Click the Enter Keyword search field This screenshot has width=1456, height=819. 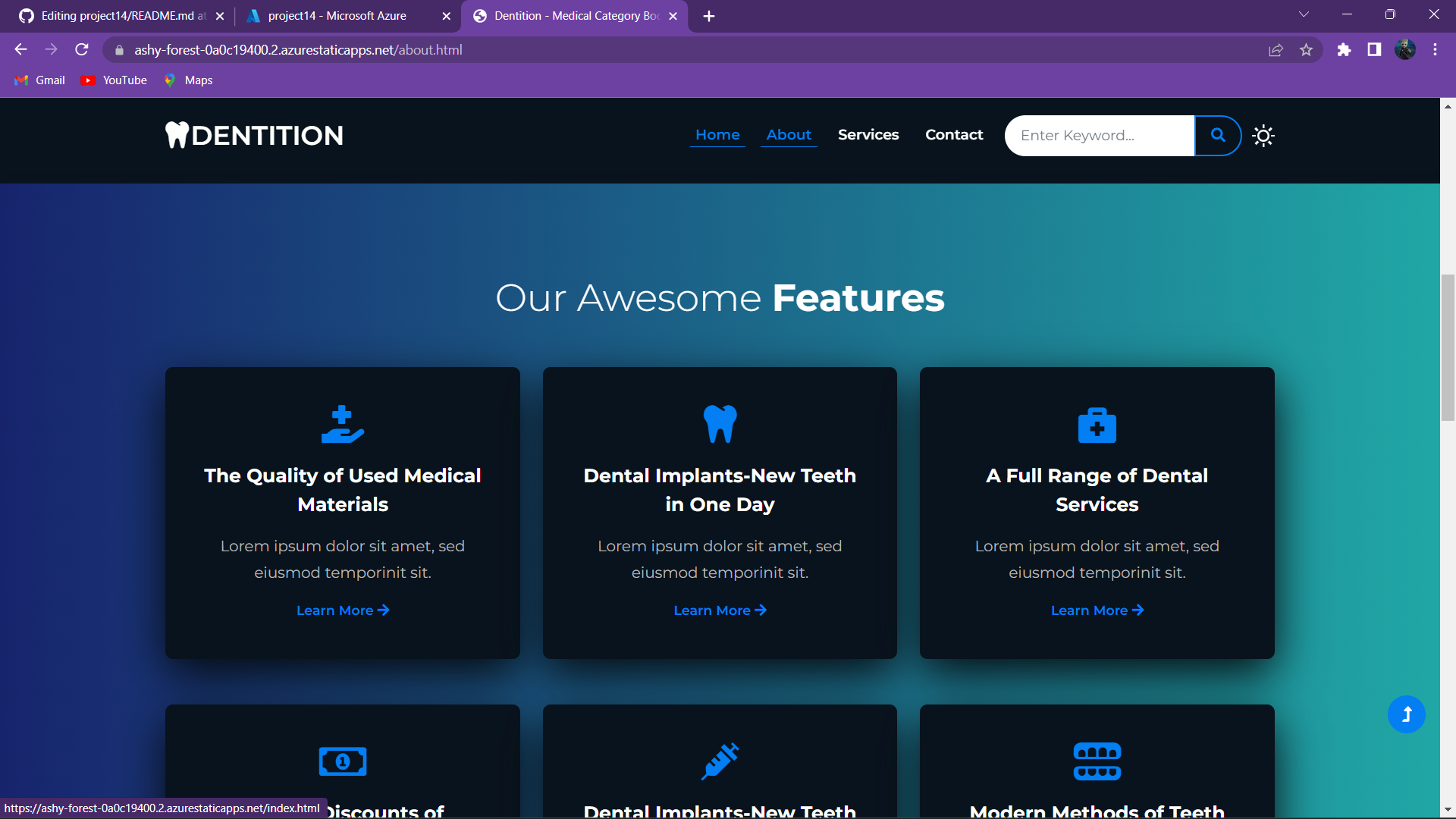(x=1099, y=136)
